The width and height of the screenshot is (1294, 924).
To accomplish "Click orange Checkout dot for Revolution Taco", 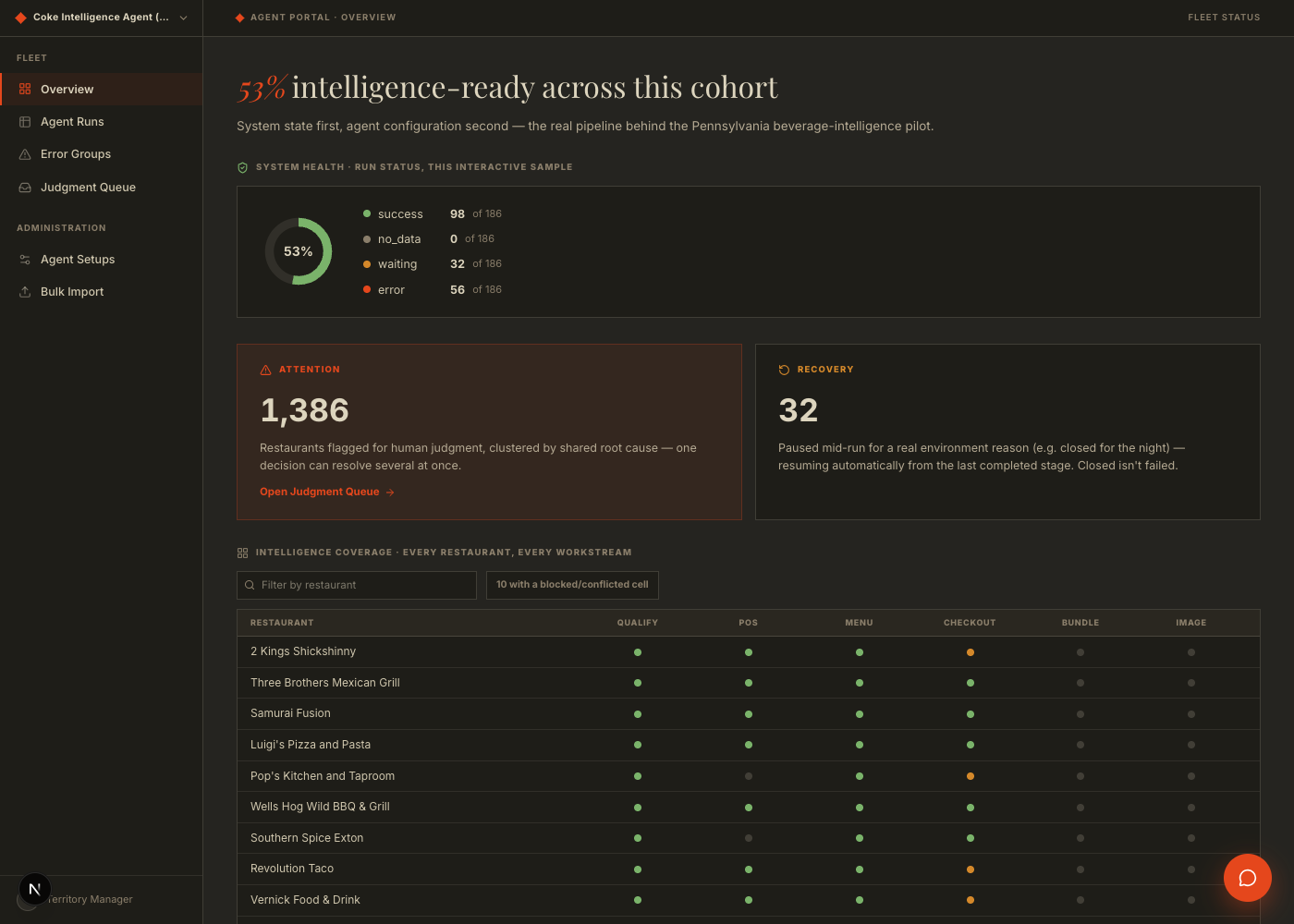I will (x=970, y=869).
